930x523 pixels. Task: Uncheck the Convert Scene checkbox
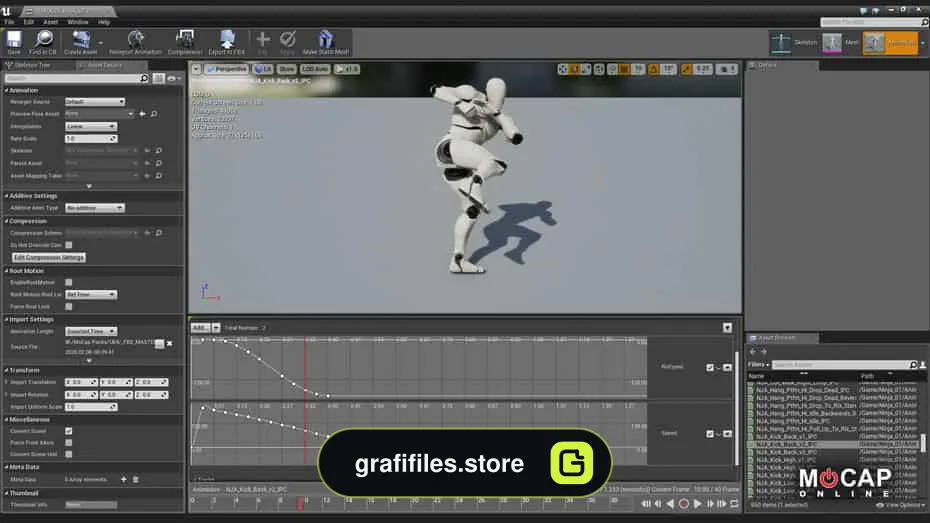click(x=69, y=431)
